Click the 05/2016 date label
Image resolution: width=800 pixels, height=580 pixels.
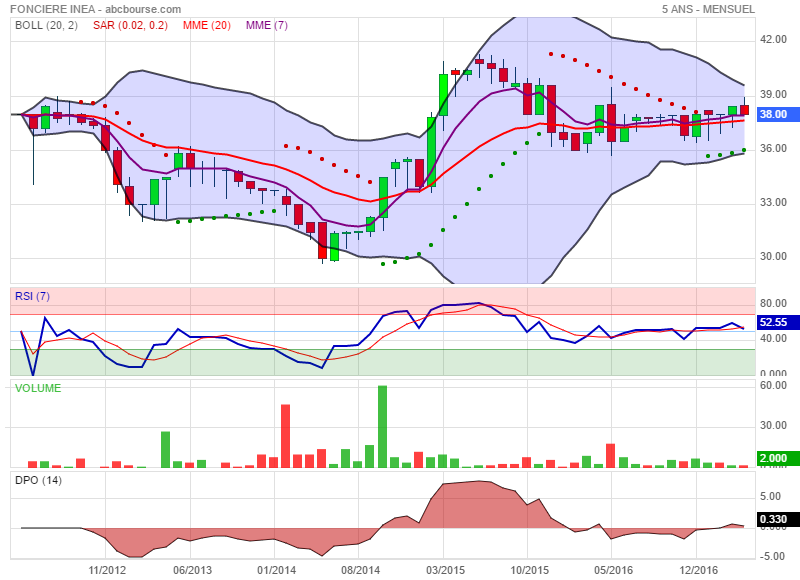coord(613,570)
